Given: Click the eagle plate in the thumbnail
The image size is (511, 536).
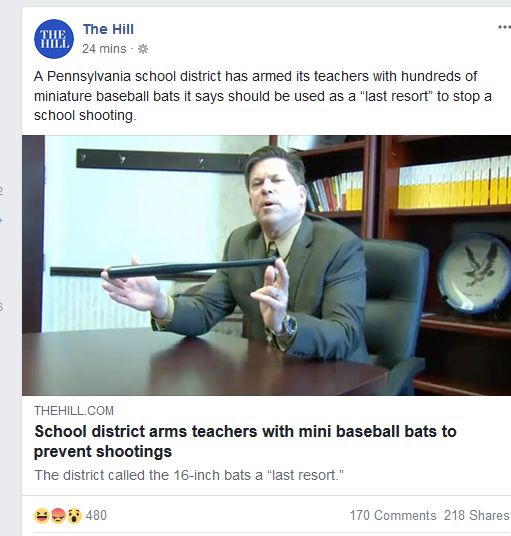Looking at the screenshot, I should coord(474,272).
